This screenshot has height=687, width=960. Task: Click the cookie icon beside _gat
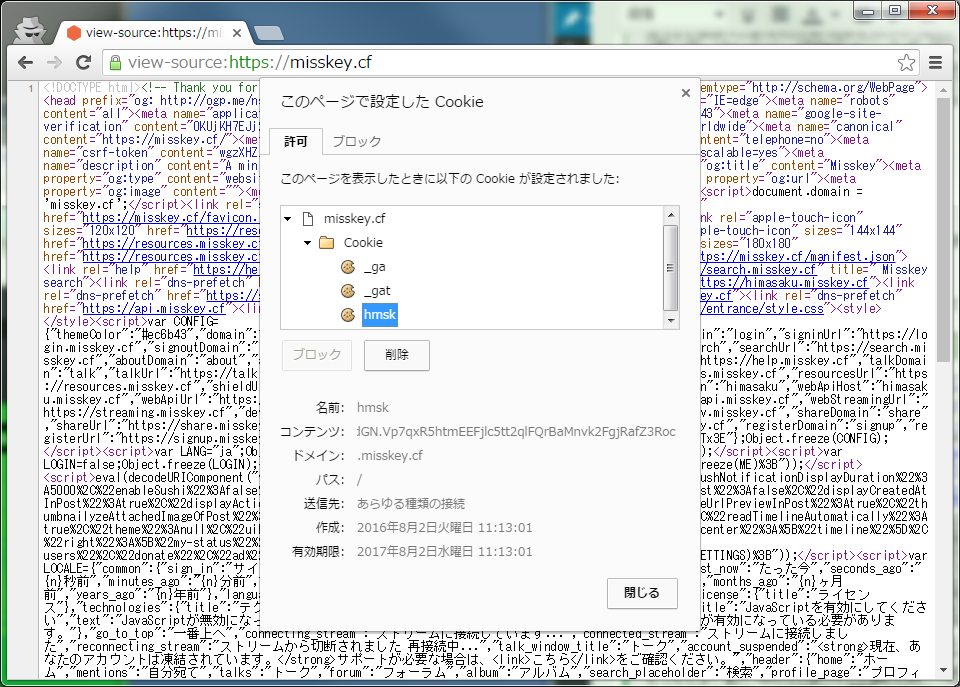[348, 291]
